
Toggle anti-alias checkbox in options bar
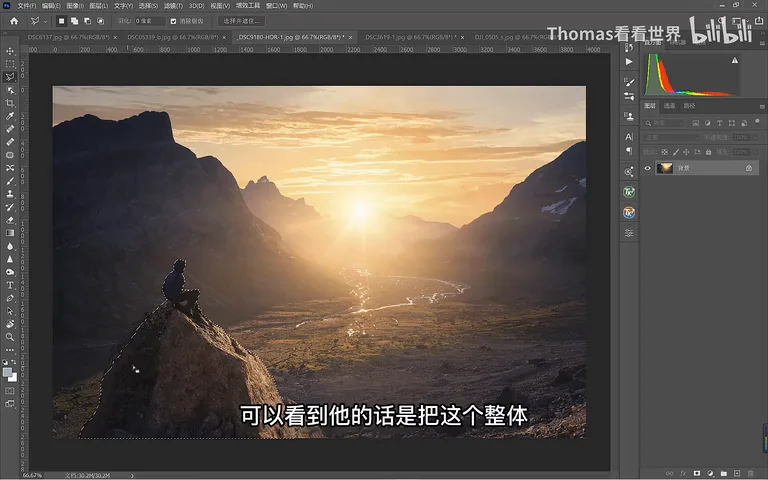coord(173,21)
